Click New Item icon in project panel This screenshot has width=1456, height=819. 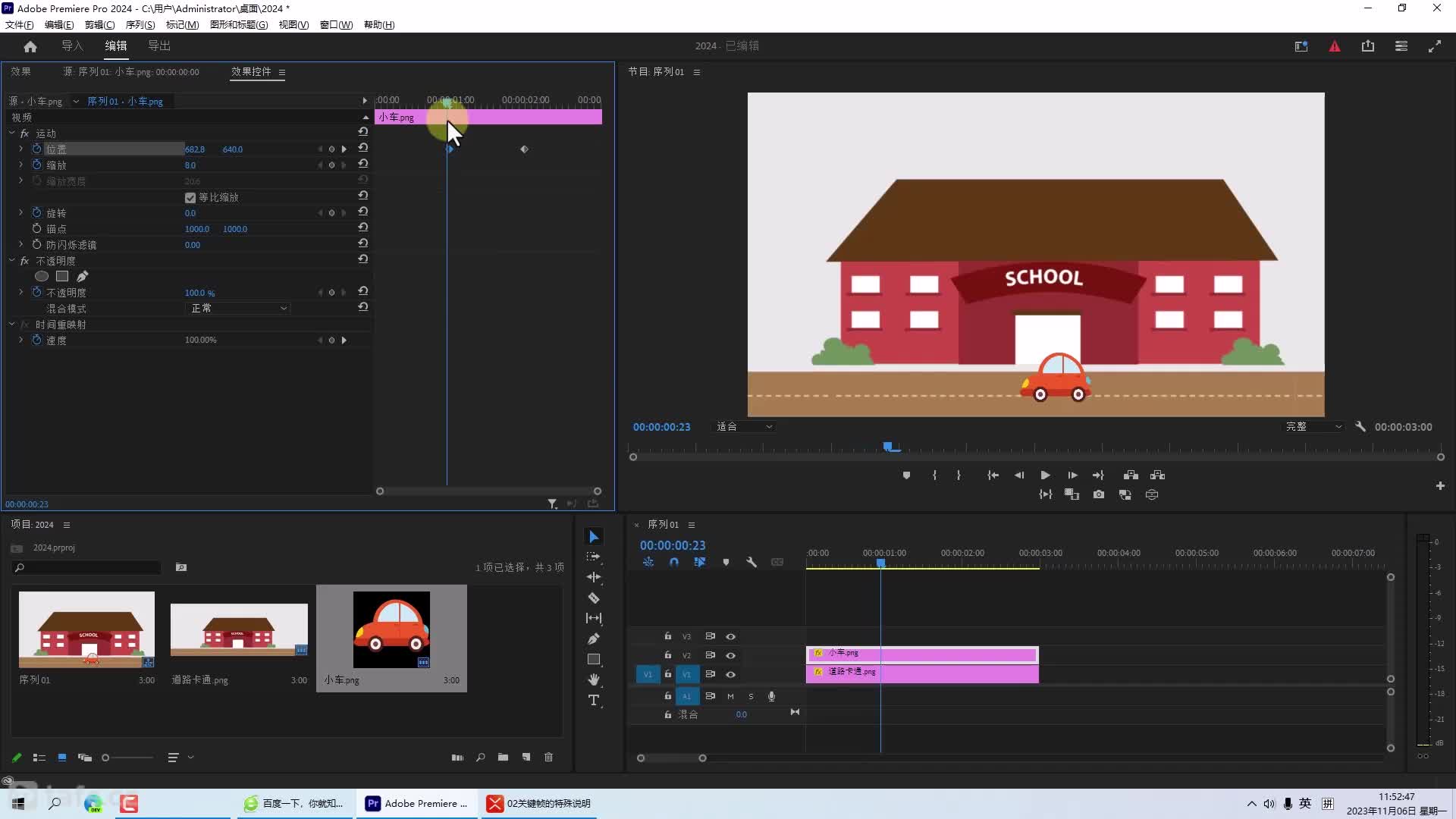tap(526, 758)
